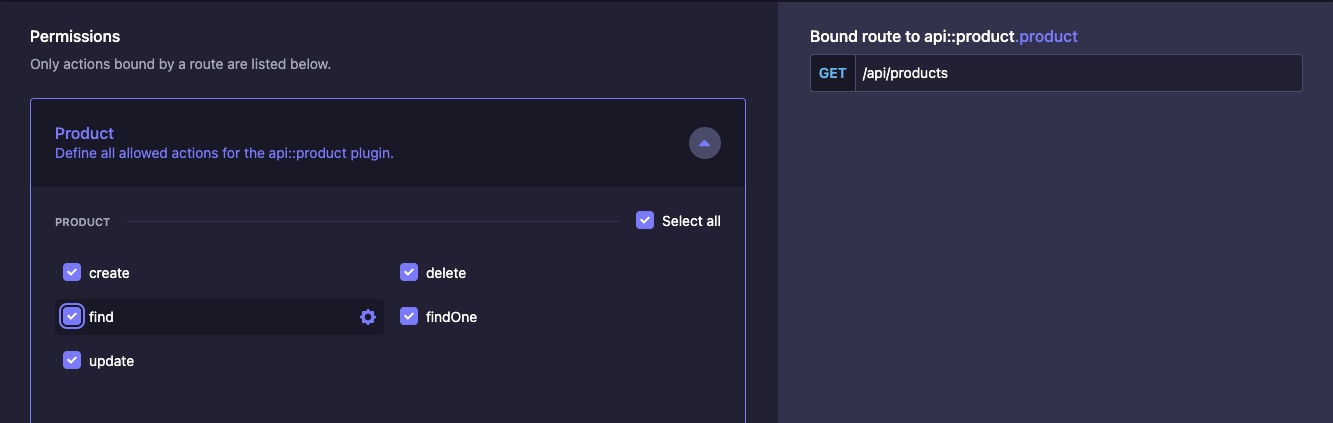Select the /api/products route field
The image size is (1333, 423).
point(1056,73)
